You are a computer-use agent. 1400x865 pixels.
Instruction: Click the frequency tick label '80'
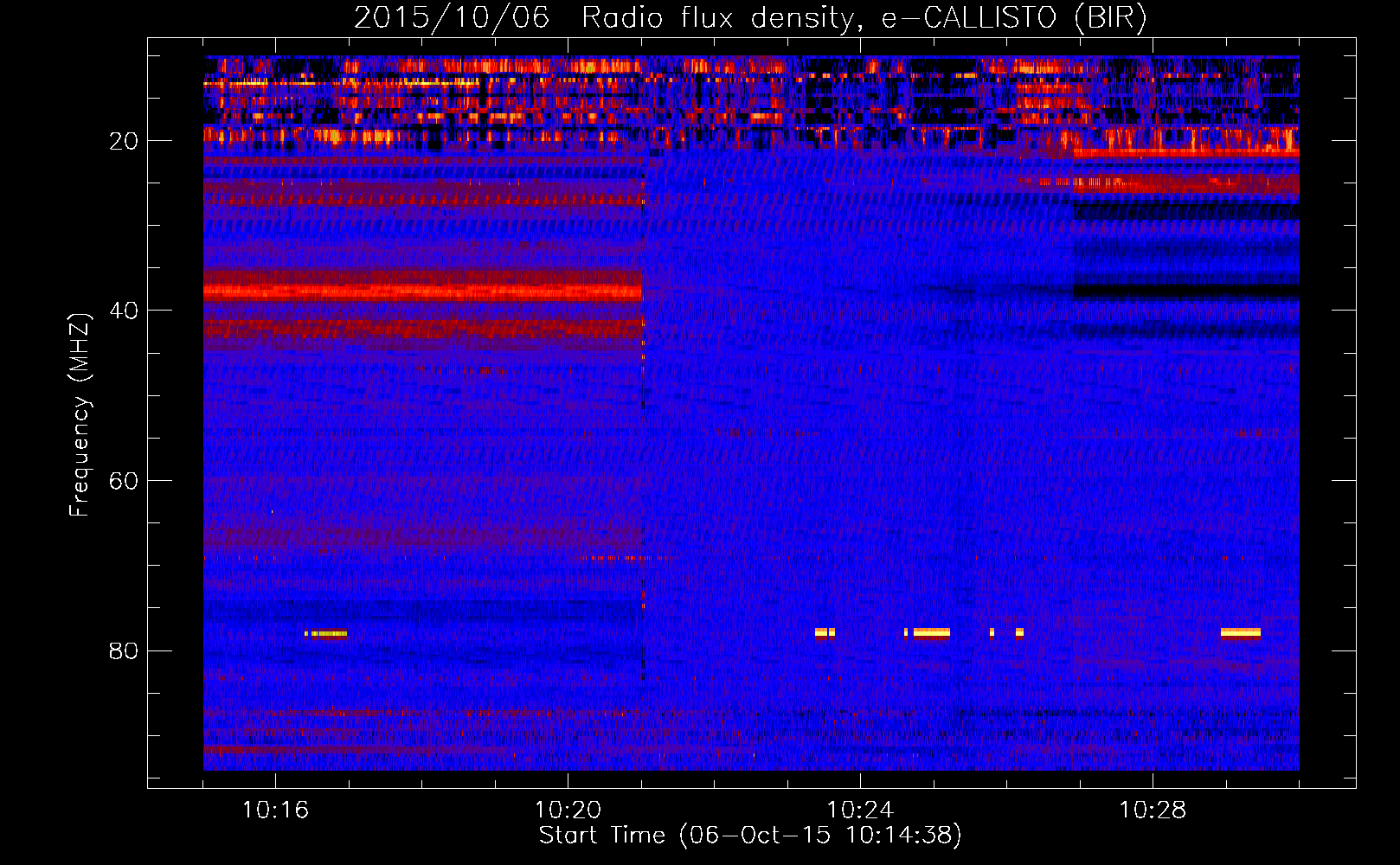[x=124, y=650]
